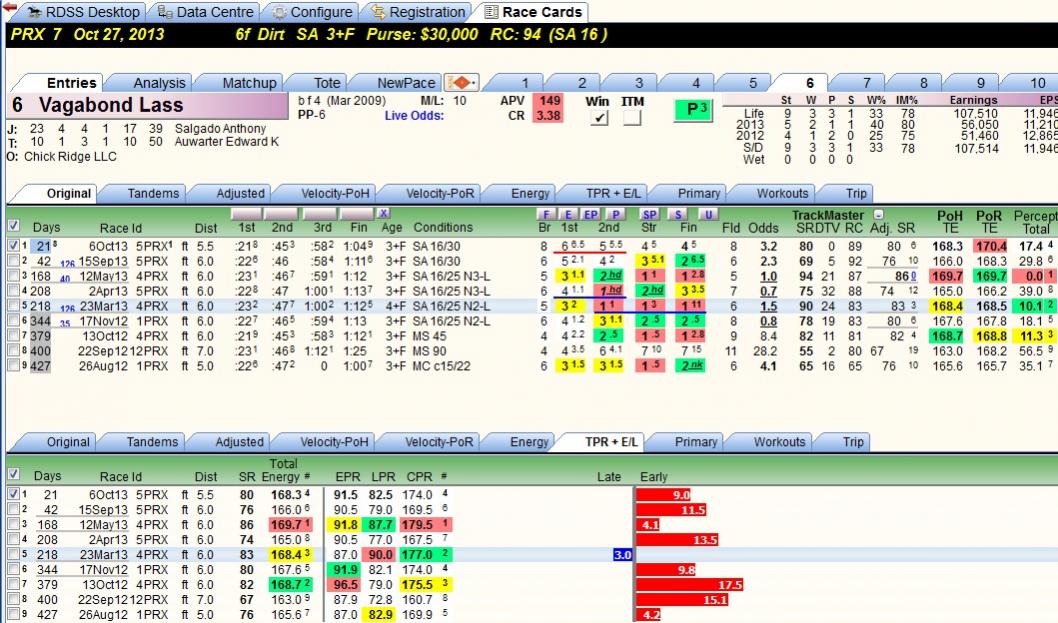1058x623 pixels.
Task: Click the CPR column header
Action: [419, 477]
